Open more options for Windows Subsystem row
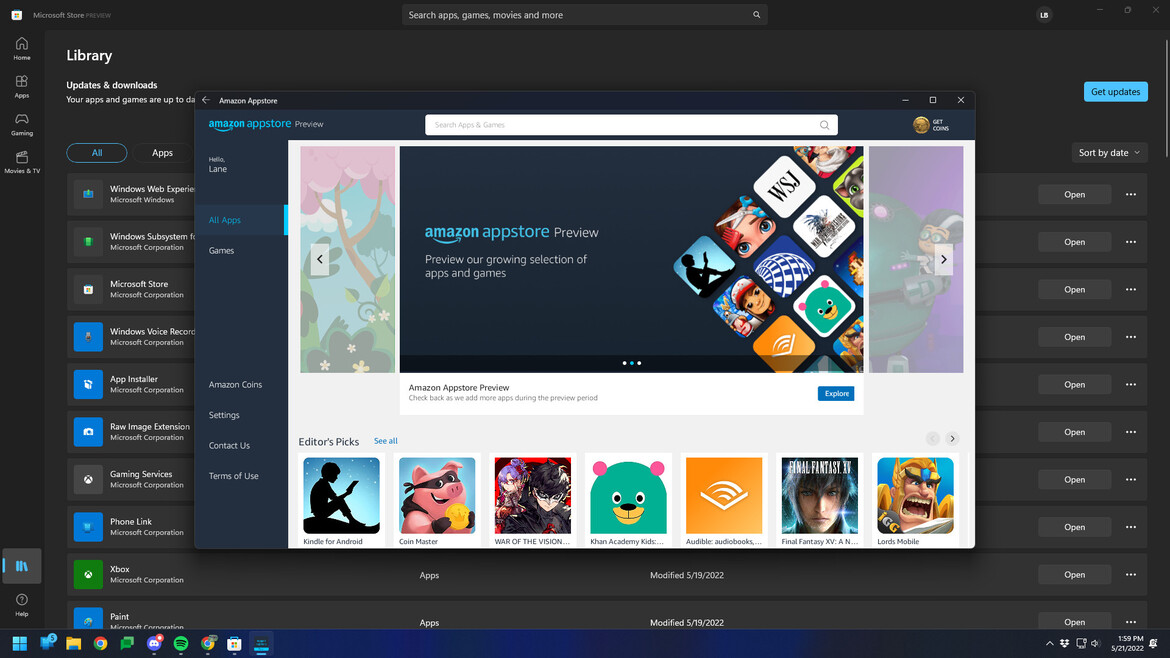The image size is (1170, 658). (x=1130, y=242)
